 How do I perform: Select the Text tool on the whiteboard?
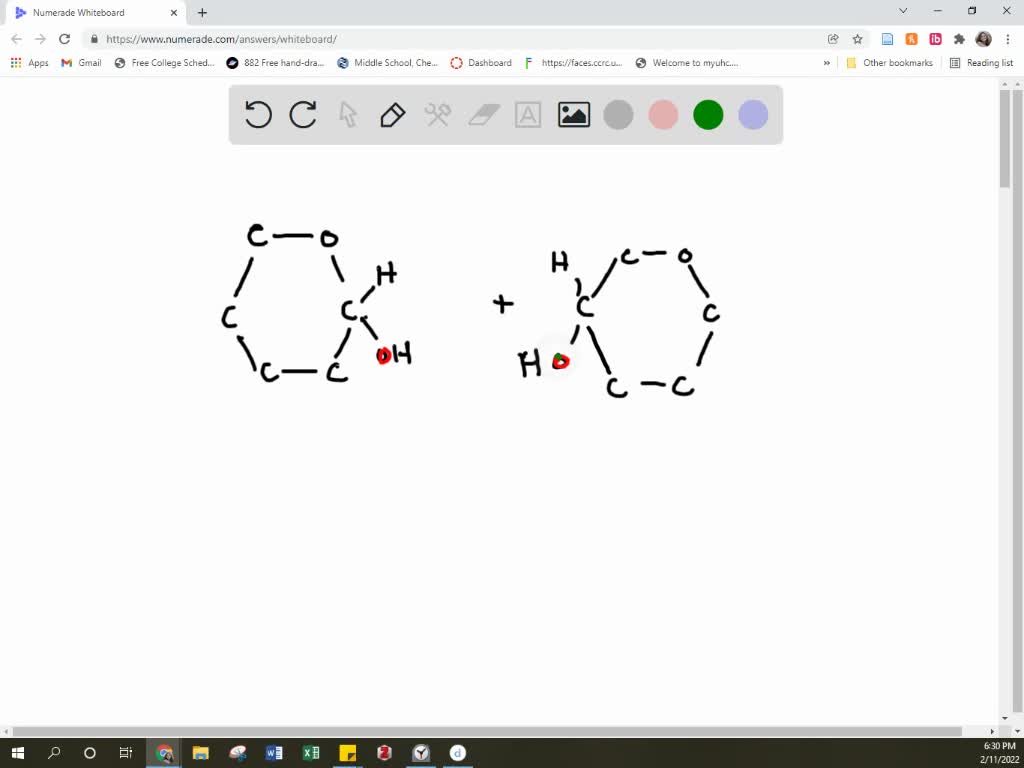527,114
